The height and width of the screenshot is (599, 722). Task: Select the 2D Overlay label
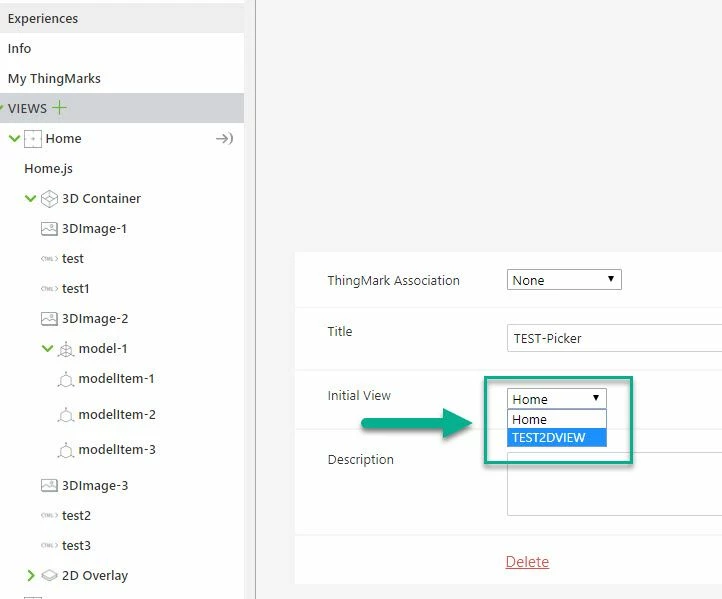coord(95,576)
